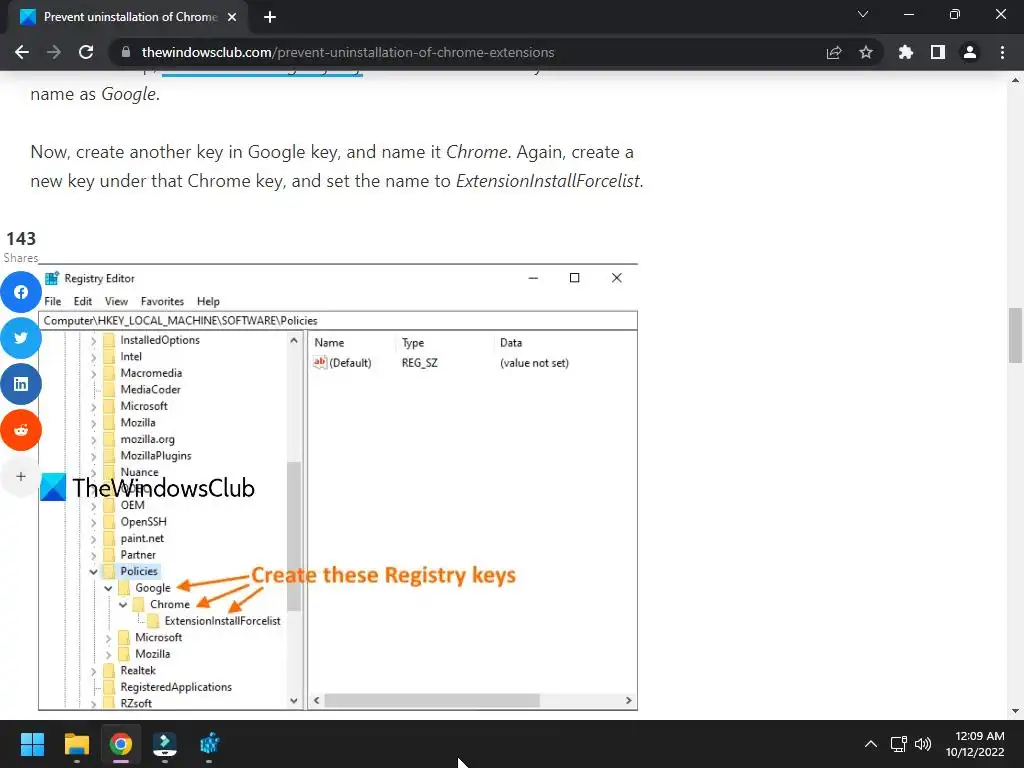
Task: Share the article on Reddit
Action: (x=21, y=430)
